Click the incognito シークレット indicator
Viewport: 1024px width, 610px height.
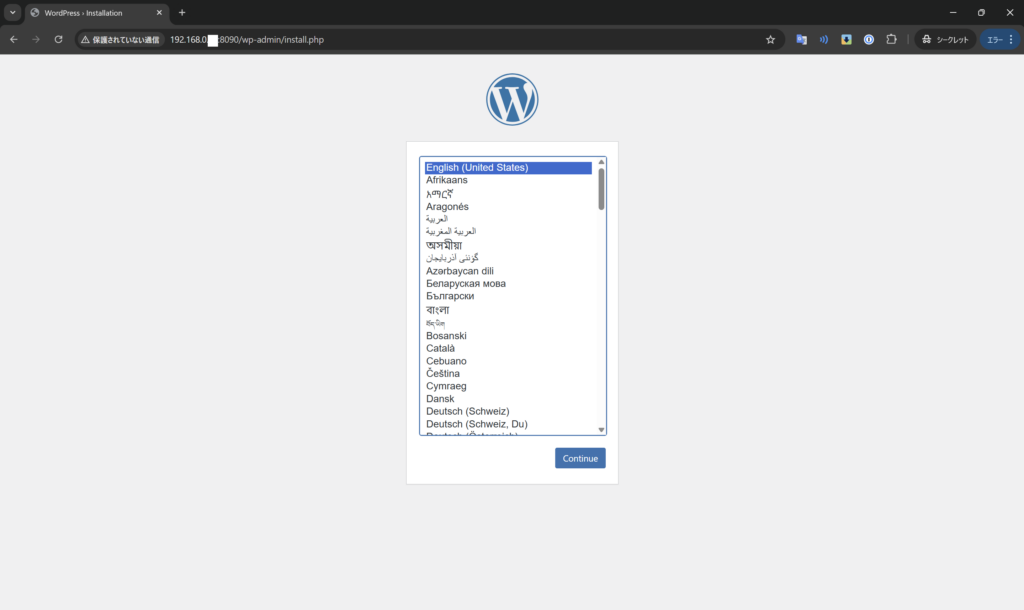click(x=944, y=39)
